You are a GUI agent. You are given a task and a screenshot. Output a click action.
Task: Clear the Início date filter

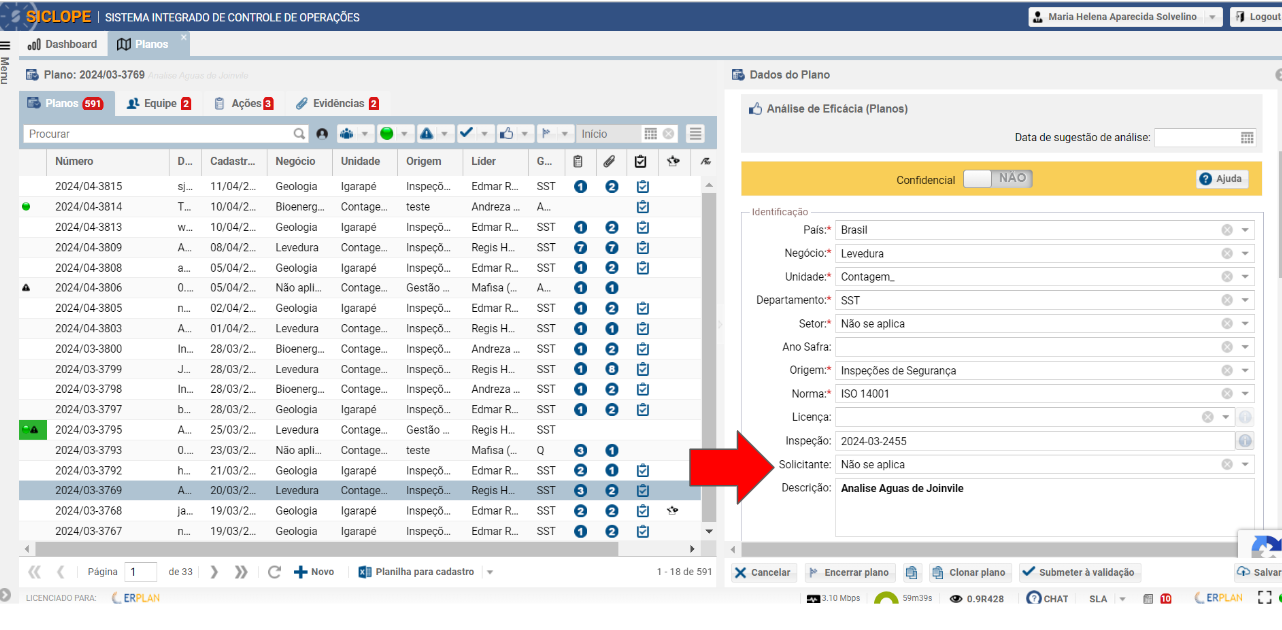(x=668, y=133)
